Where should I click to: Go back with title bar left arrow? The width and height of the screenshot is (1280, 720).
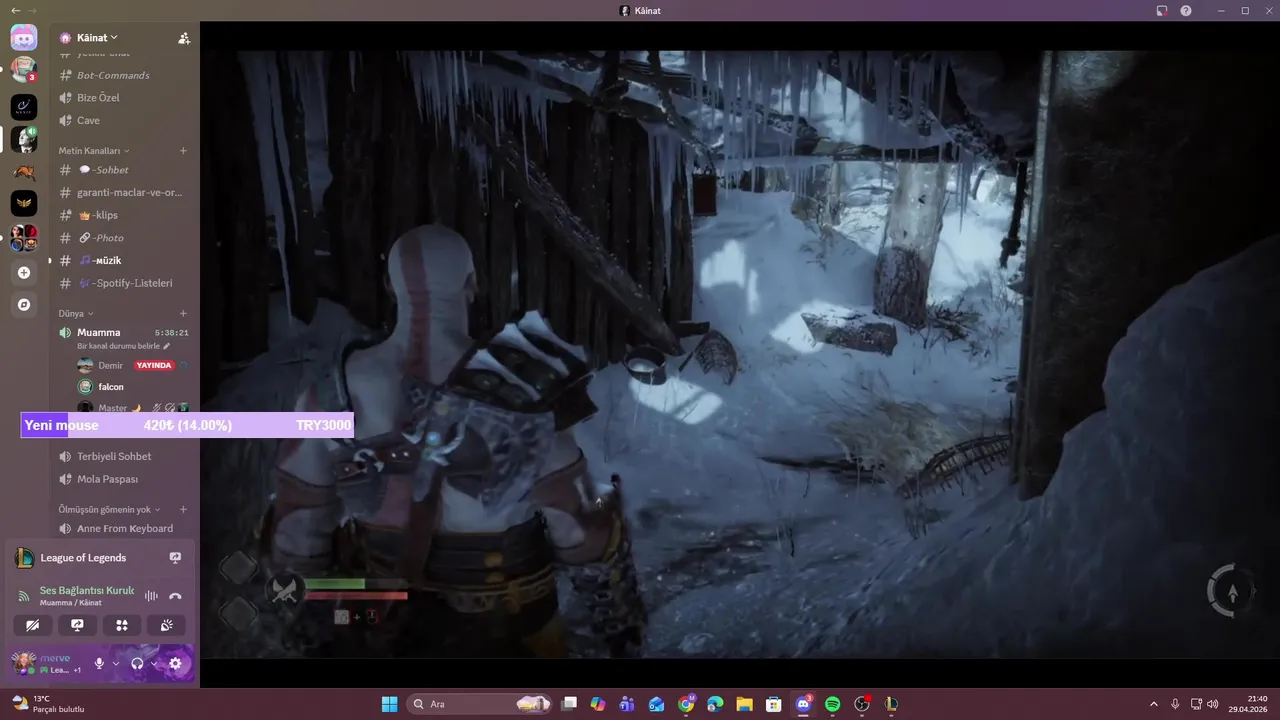(x=15, y=10)
